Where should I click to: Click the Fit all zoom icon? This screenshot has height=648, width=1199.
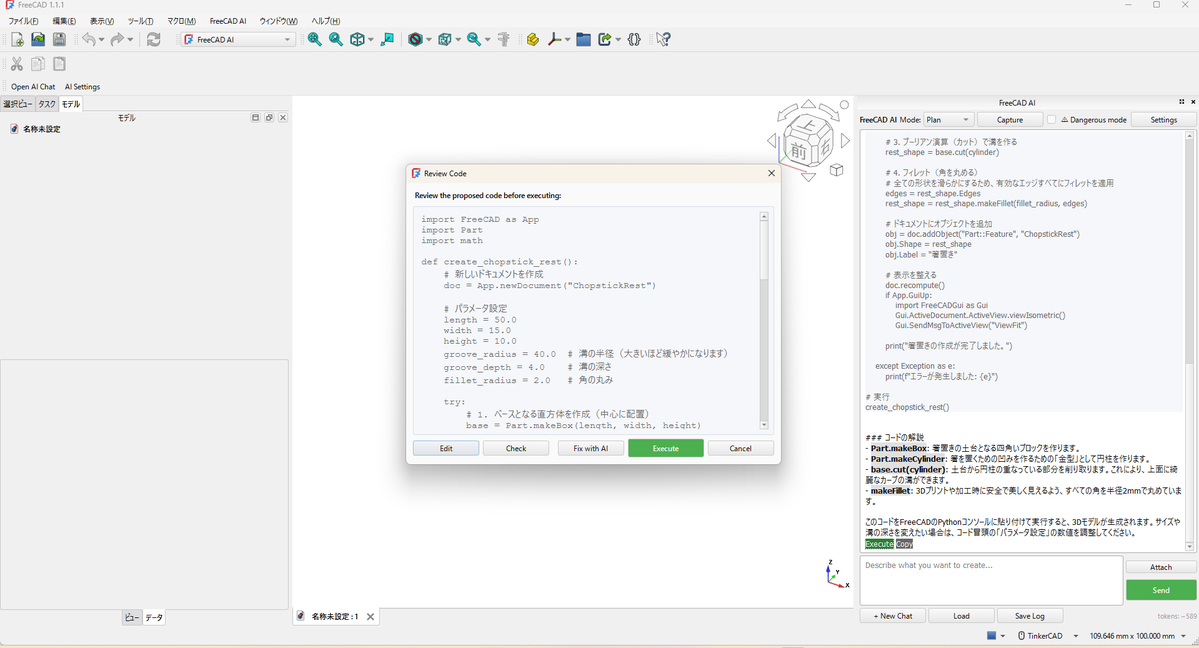(x=314, y=40)
